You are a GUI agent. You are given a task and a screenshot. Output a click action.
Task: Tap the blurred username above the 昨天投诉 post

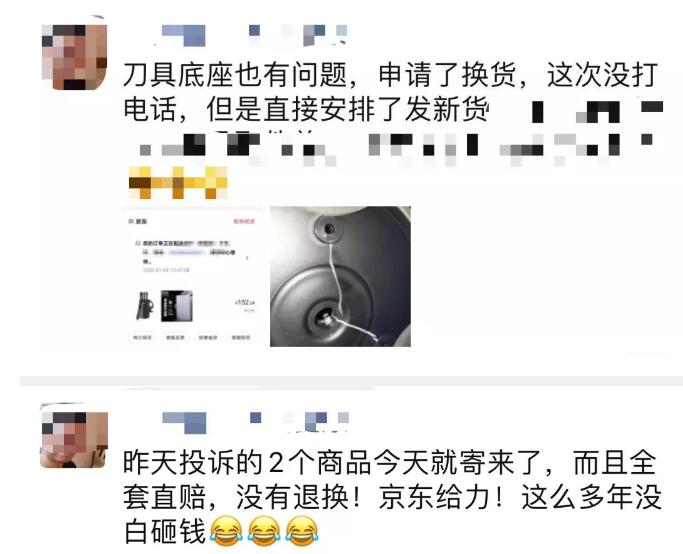click(255, 422)
